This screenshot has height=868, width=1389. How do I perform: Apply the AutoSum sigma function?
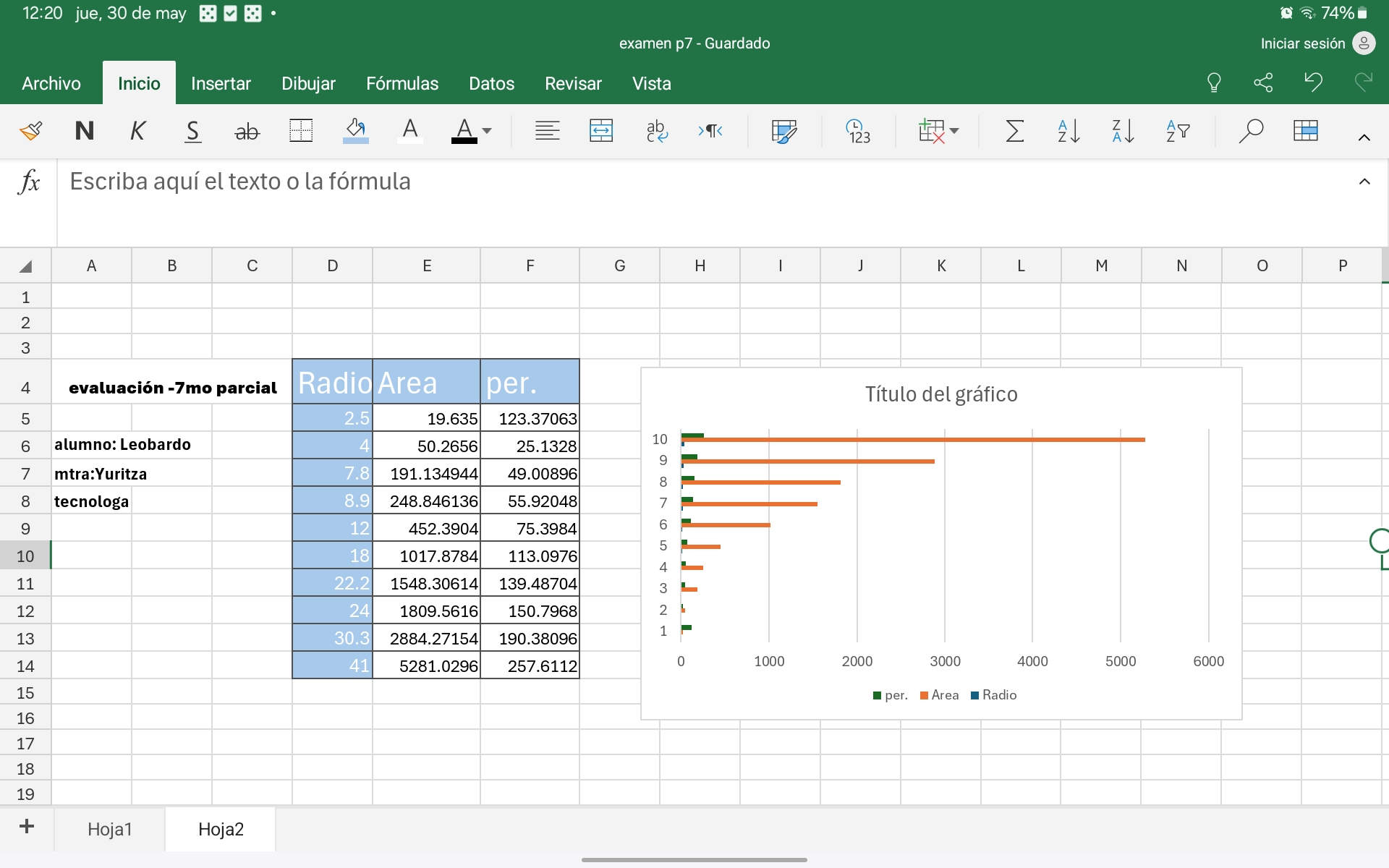coord(1014,131)
